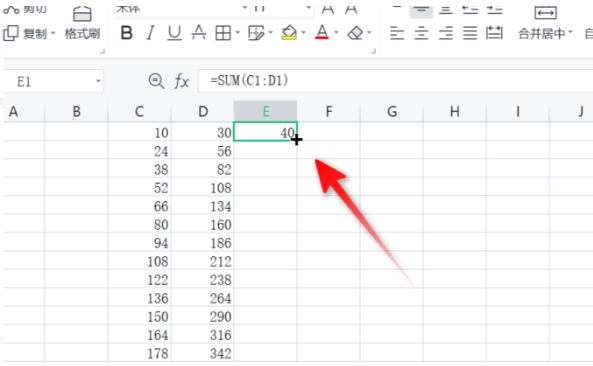593x366 pixels.
Task: Apply strikethrough text formatting
Action: click(199, 33)
